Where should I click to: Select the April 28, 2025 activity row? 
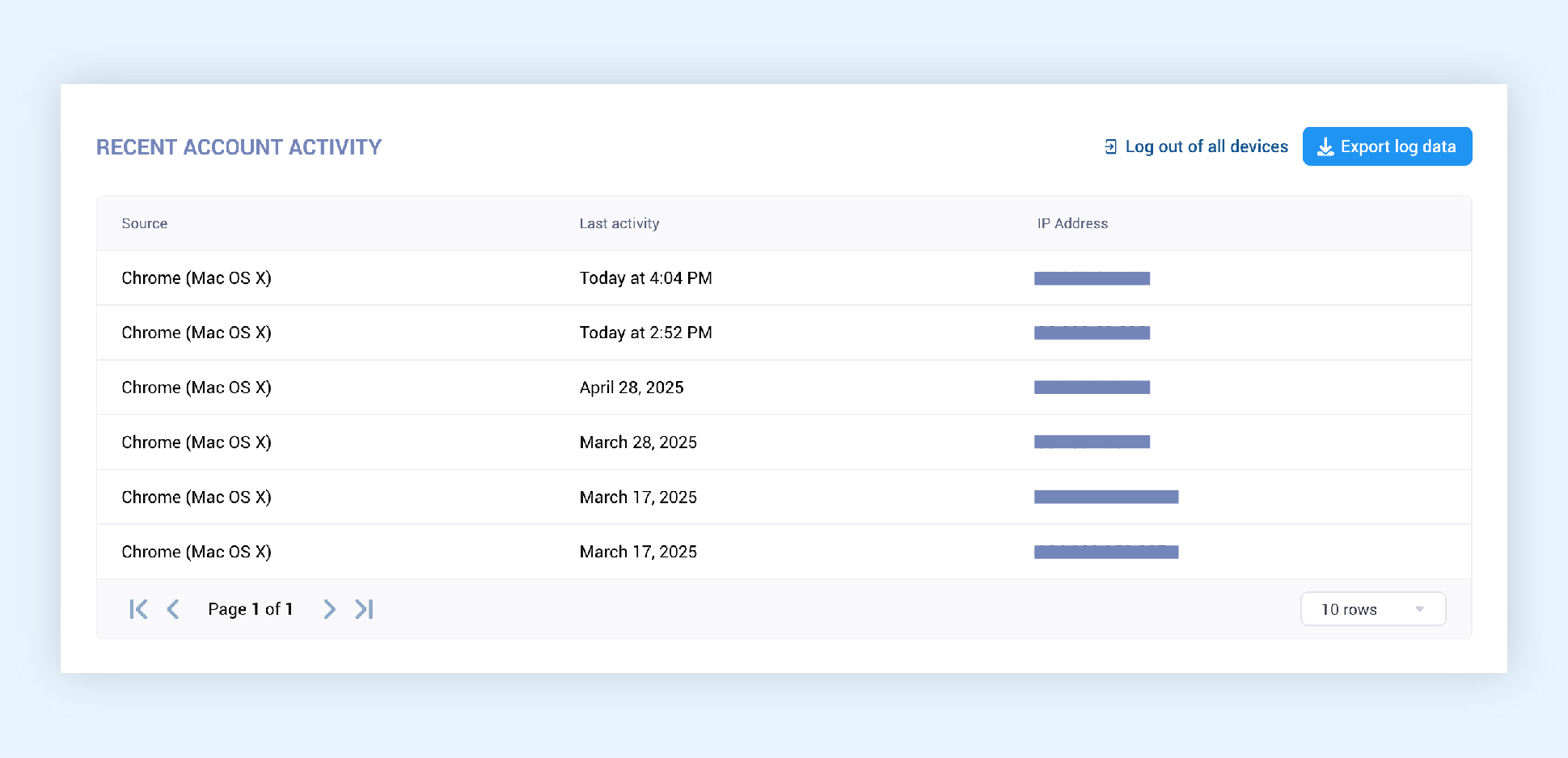(x=632, y=387)
